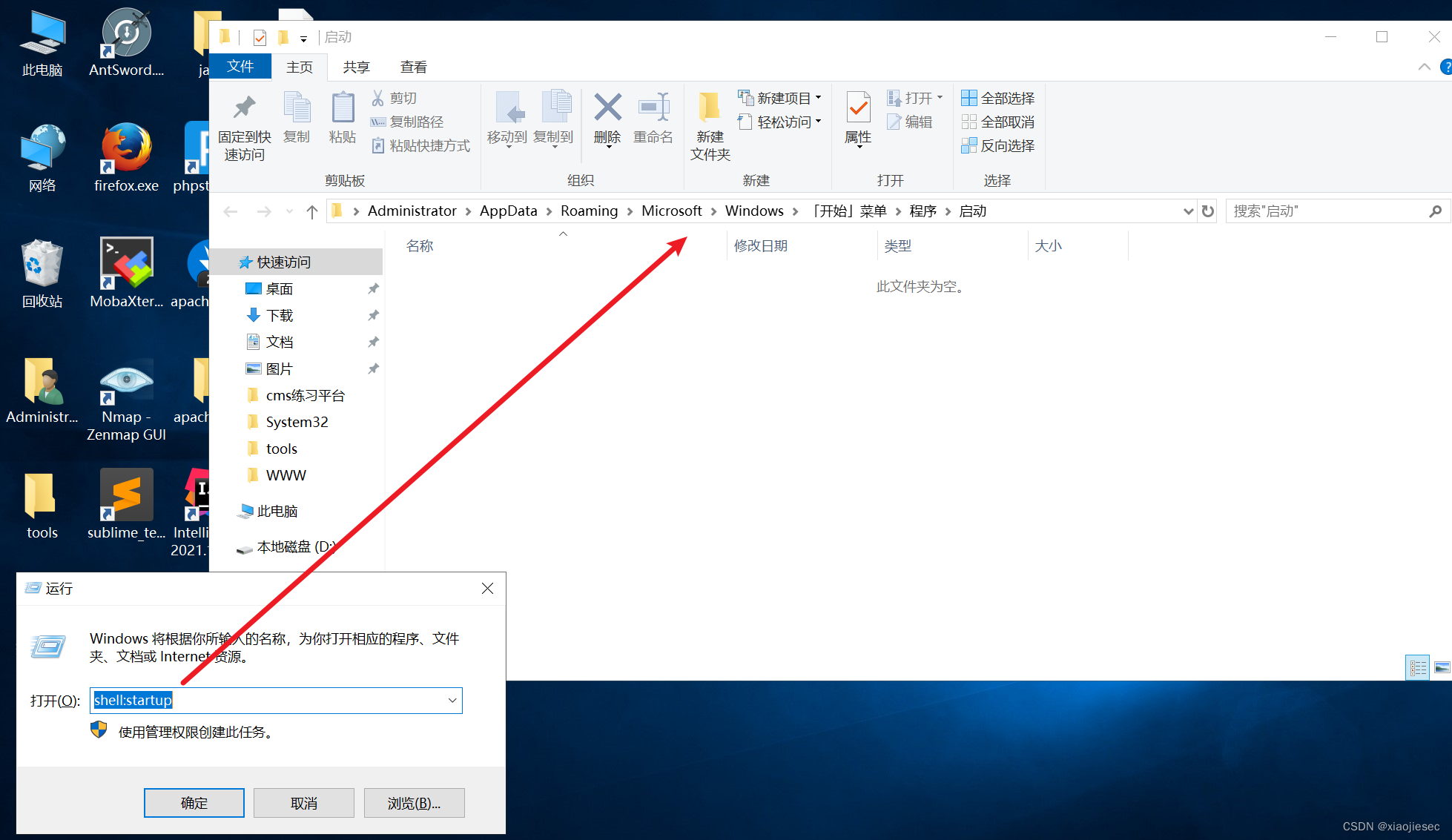The width and height of the screenshot is (1452, 840).
Task: Click Invert Selection (反向选择) option
Action: pos(998,146)
